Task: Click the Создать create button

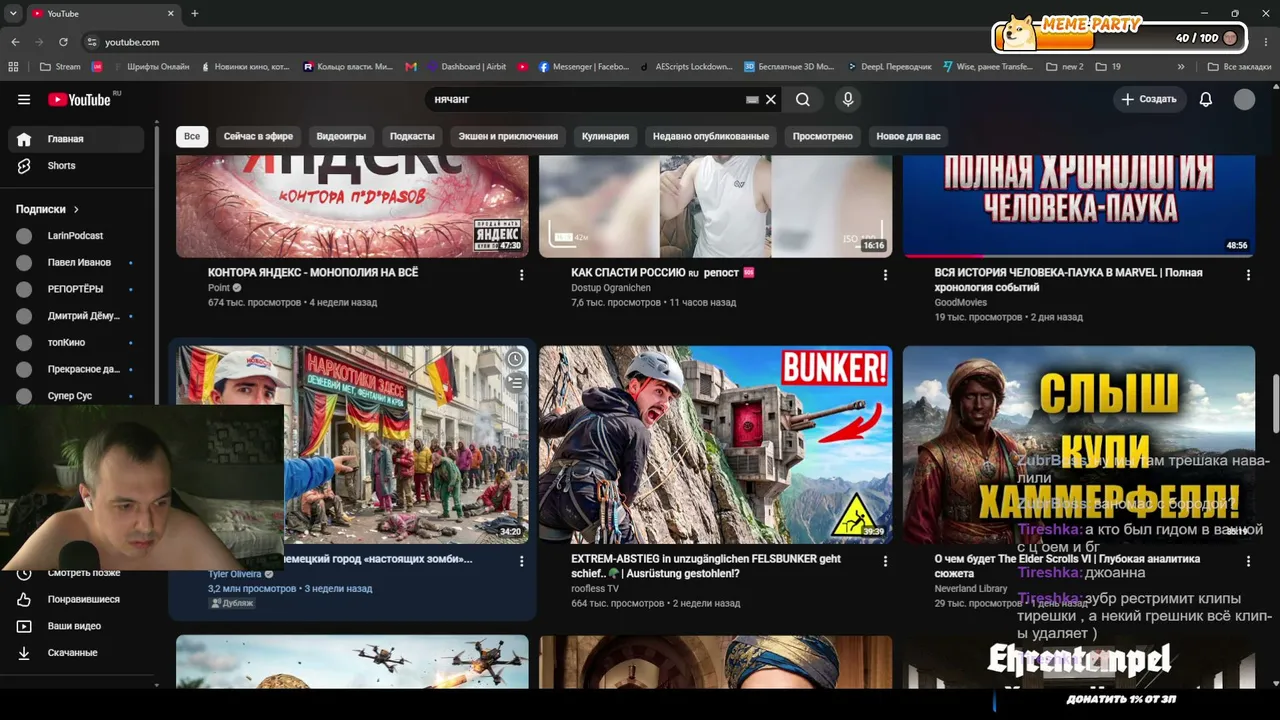Action: click(x=1149, y=99)
